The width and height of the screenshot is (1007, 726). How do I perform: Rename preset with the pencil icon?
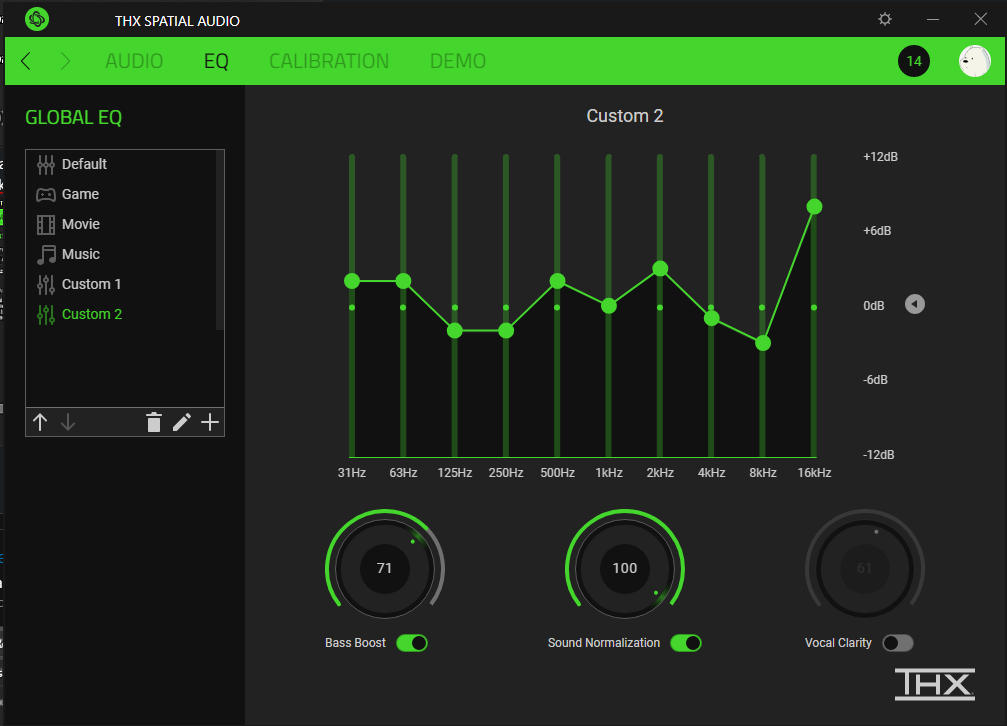(182, 422)
